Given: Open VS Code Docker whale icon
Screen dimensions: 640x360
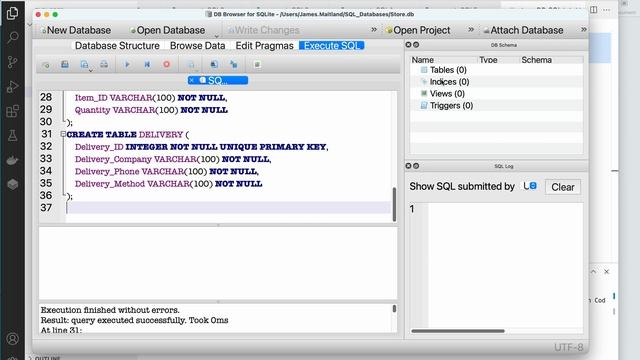Looking at the screenshot, I should click(x=13, y=160).
